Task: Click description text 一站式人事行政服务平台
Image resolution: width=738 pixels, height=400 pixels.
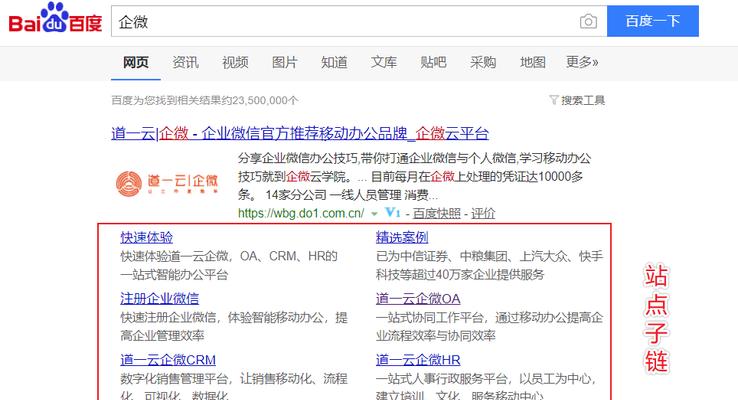Action: pos(441,378)
